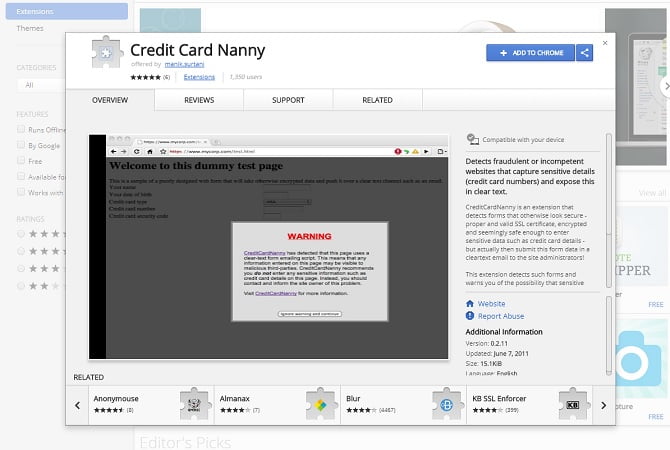Open the Anonymouse related extension
This screenshot has height=450, width=670.
(151, 405)
